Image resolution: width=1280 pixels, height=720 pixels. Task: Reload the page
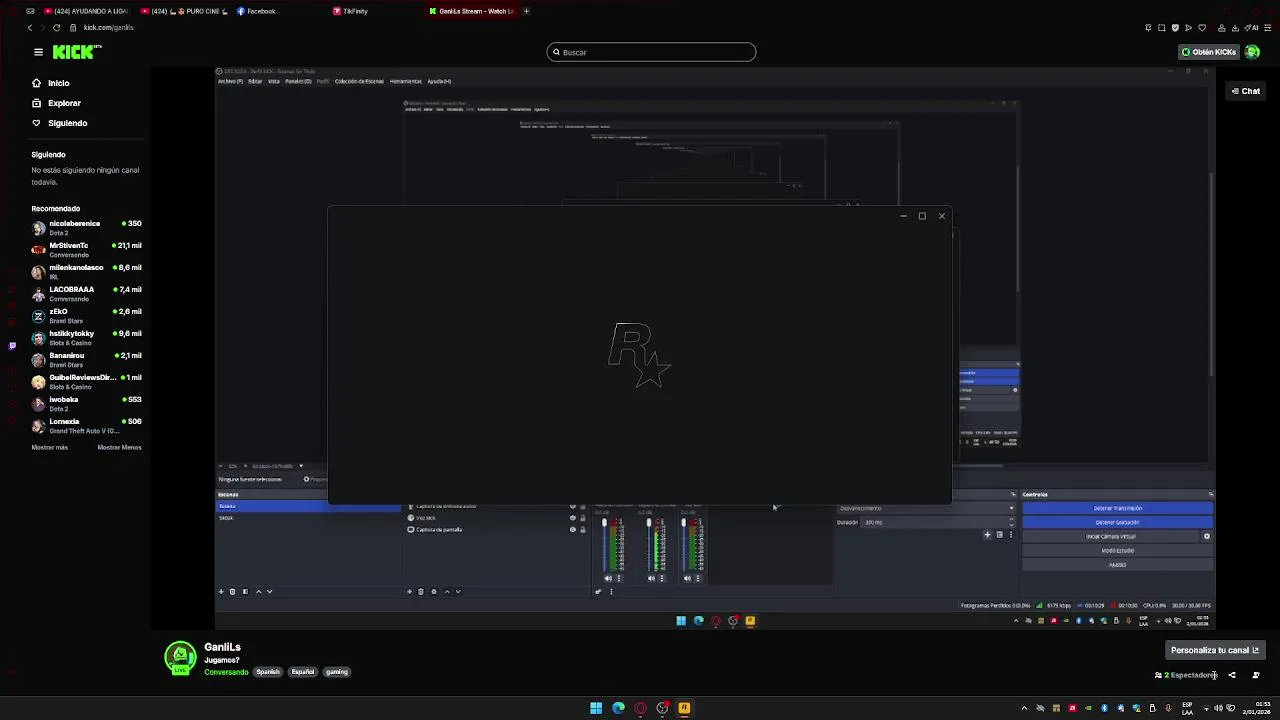[x=56, y=27]
